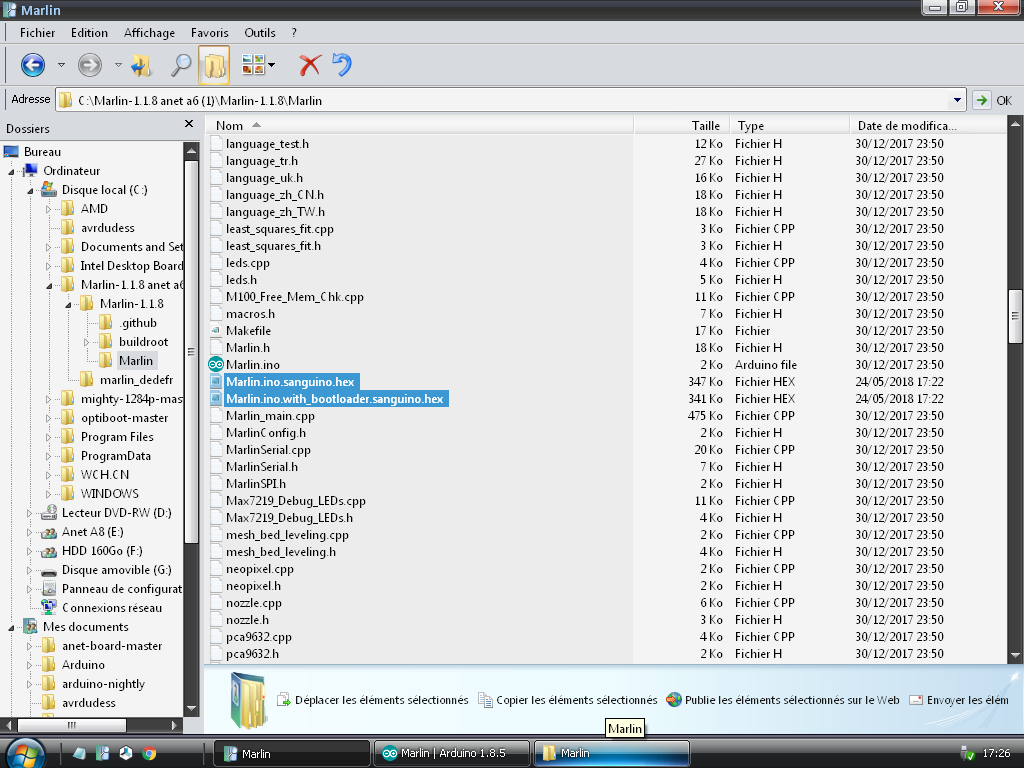The height and width of the screenshot is (768, 1024).
Task: Select M100_Free_Mem_Chk.cpp file
Action: coord(295,296)
